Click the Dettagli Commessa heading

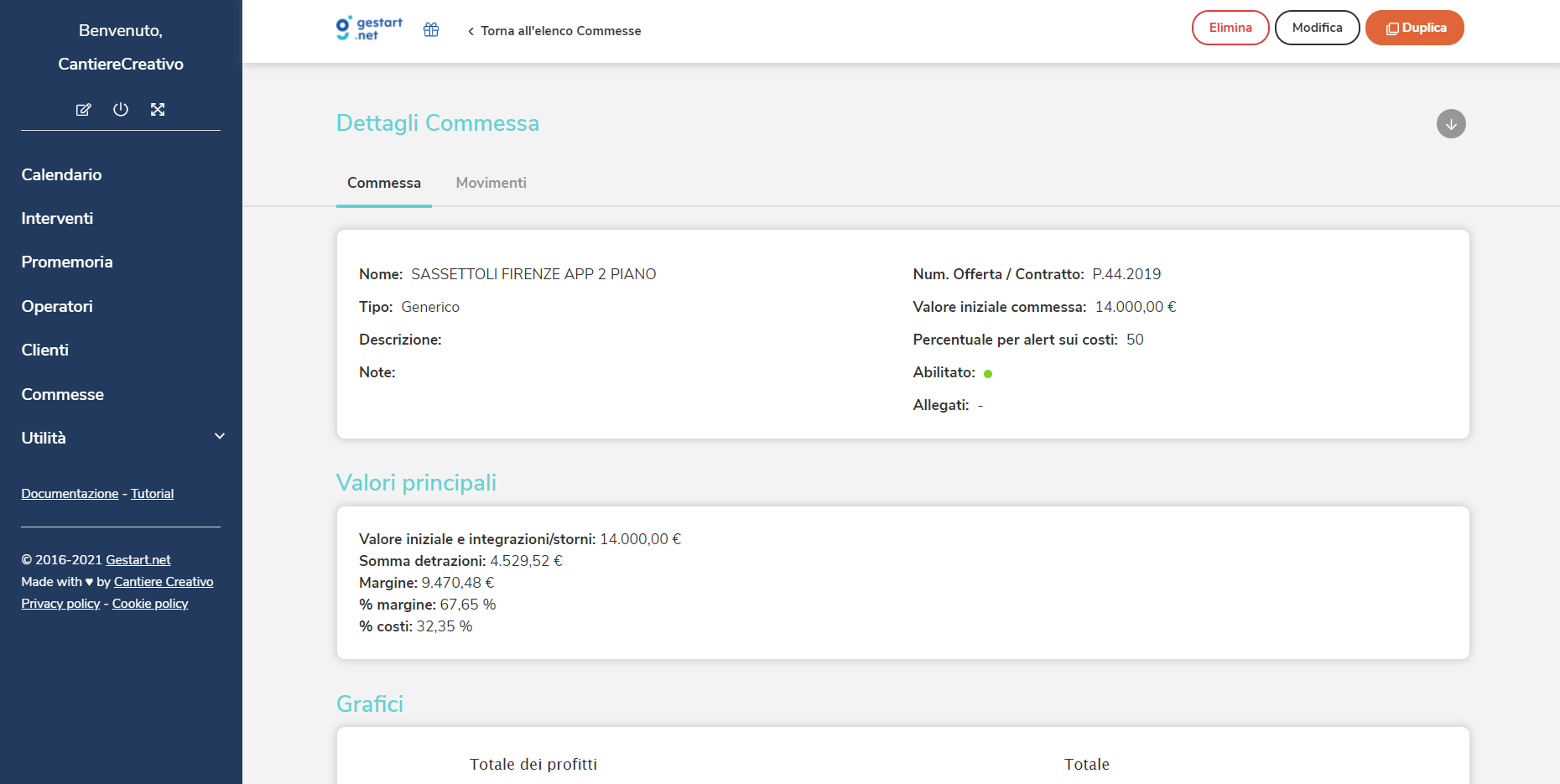click(x=438, y=123)
